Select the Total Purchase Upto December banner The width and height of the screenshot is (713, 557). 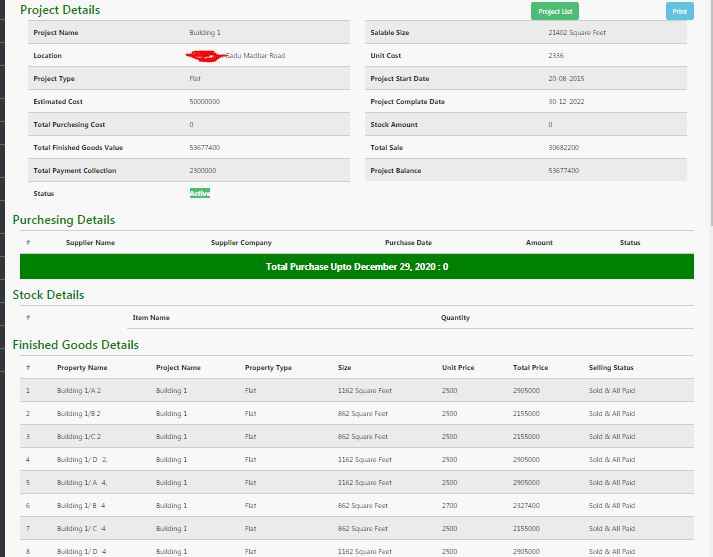coord(356,267)
